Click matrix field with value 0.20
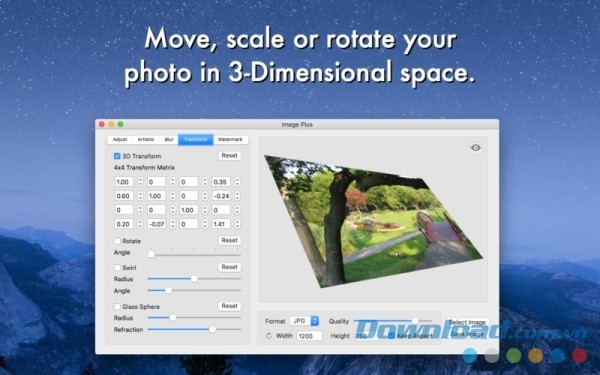The image size is (600, 375). pos(124,224)
